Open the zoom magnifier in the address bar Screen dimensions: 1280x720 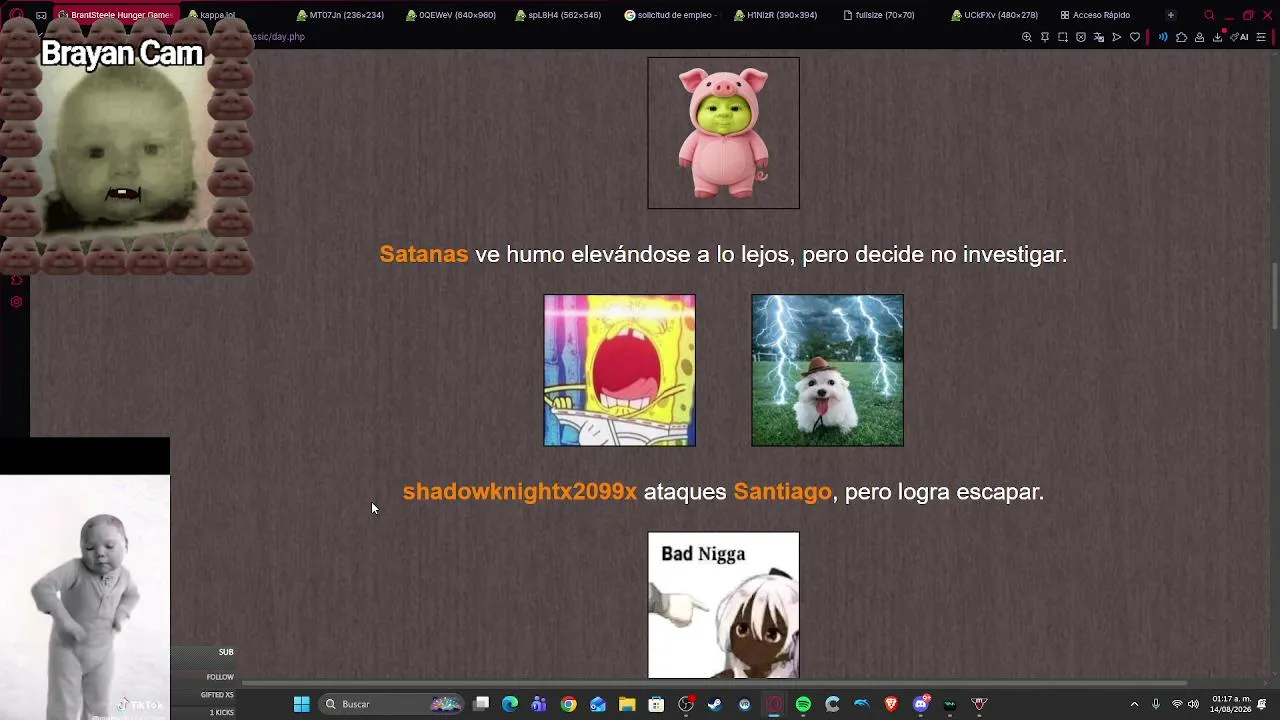1026,37
